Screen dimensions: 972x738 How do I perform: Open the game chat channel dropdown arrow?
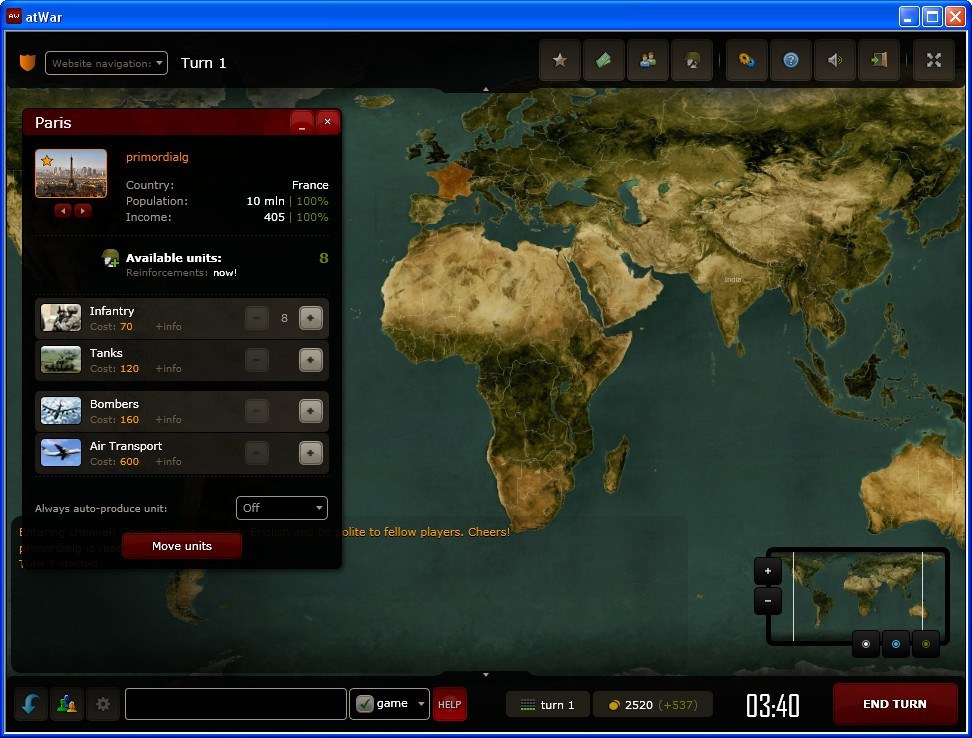pyautogui.click(x=421, y=704)
